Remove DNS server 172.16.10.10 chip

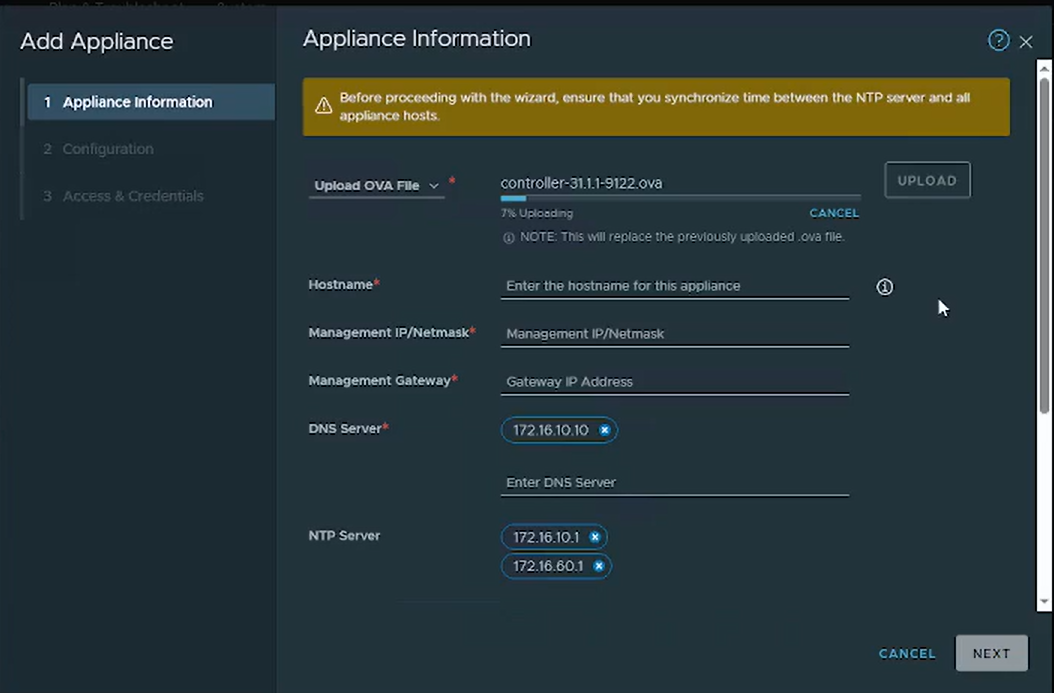(604, 430)
